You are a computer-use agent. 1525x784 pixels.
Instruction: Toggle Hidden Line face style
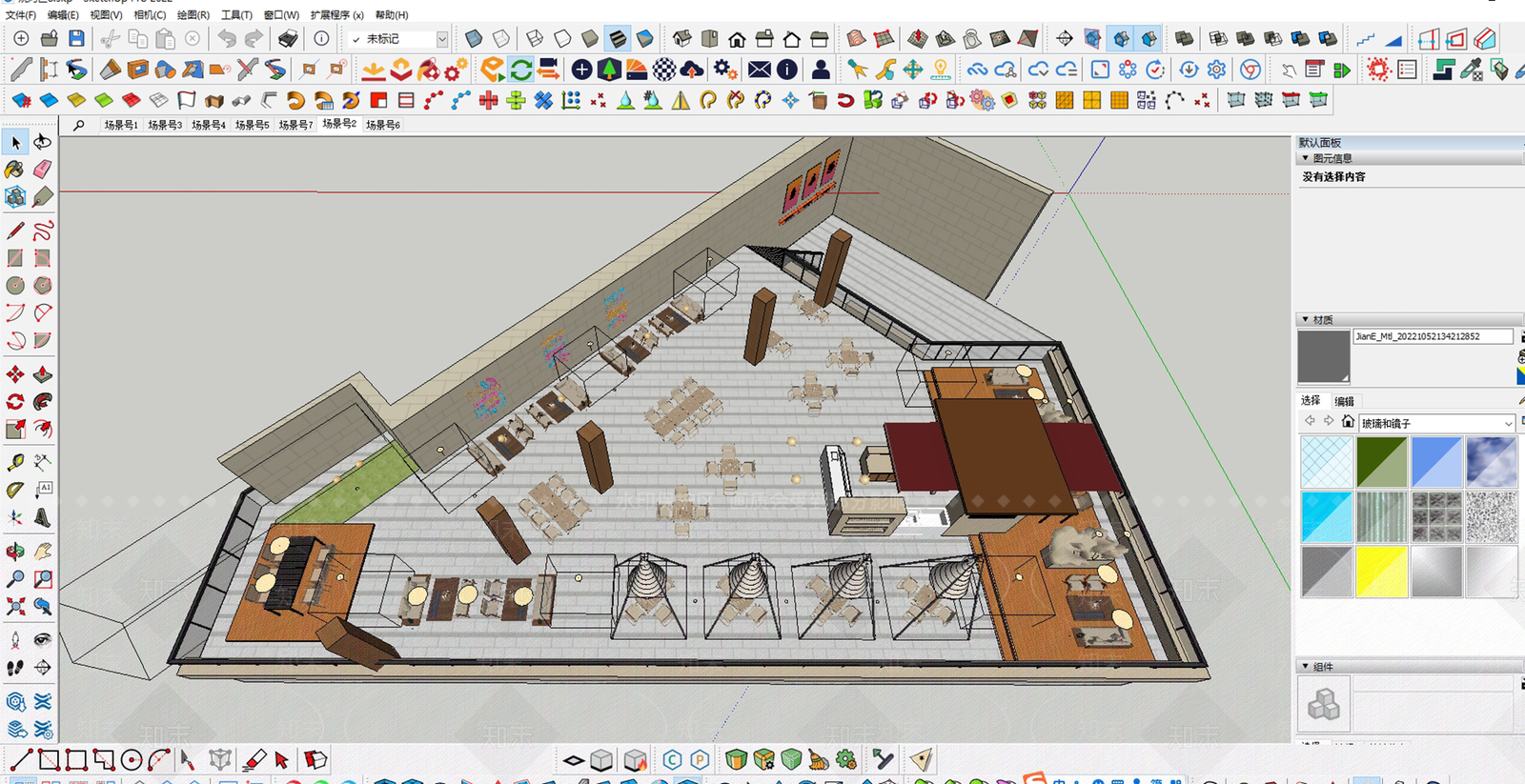click(562, 39)
